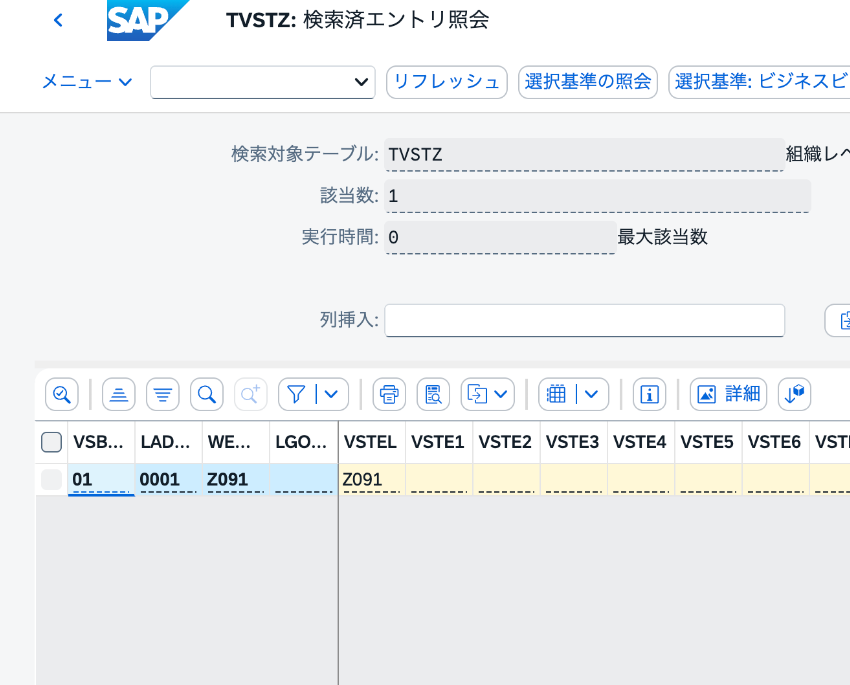Click the VSB... column header
The image size is (850, 685).
click(x=101, y=442)
